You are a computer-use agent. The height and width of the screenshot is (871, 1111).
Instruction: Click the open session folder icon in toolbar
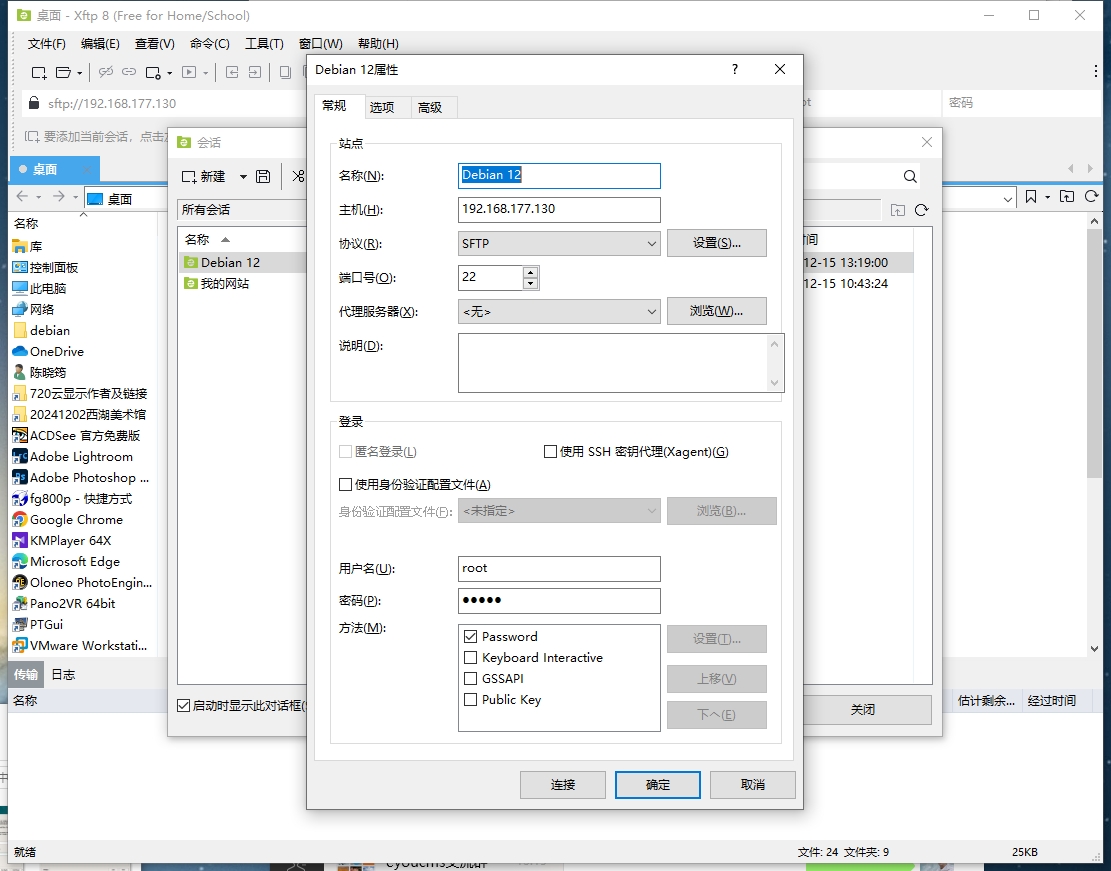(x=64, y=72)
